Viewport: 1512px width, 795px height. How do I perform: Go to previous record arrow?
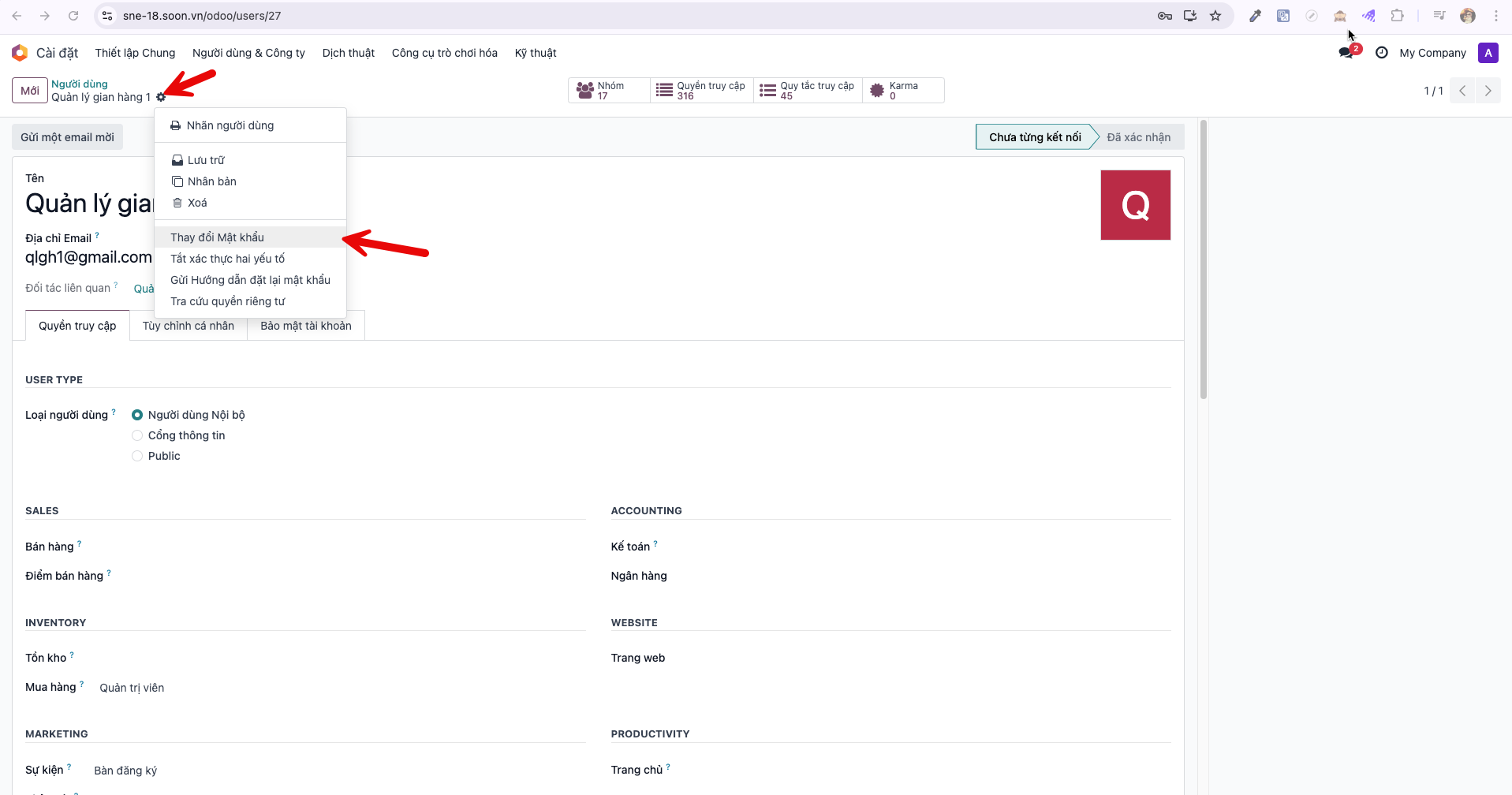pos(1462,91)
